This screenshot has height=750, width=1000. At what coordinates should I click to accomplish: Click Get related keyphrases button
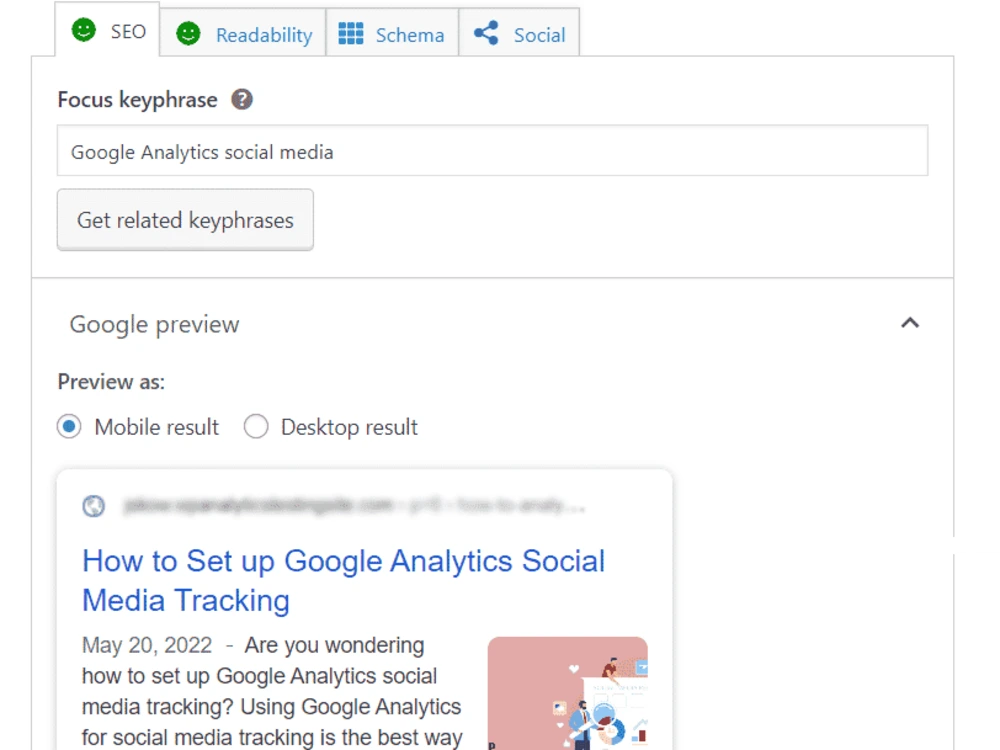tap(185, 219)
